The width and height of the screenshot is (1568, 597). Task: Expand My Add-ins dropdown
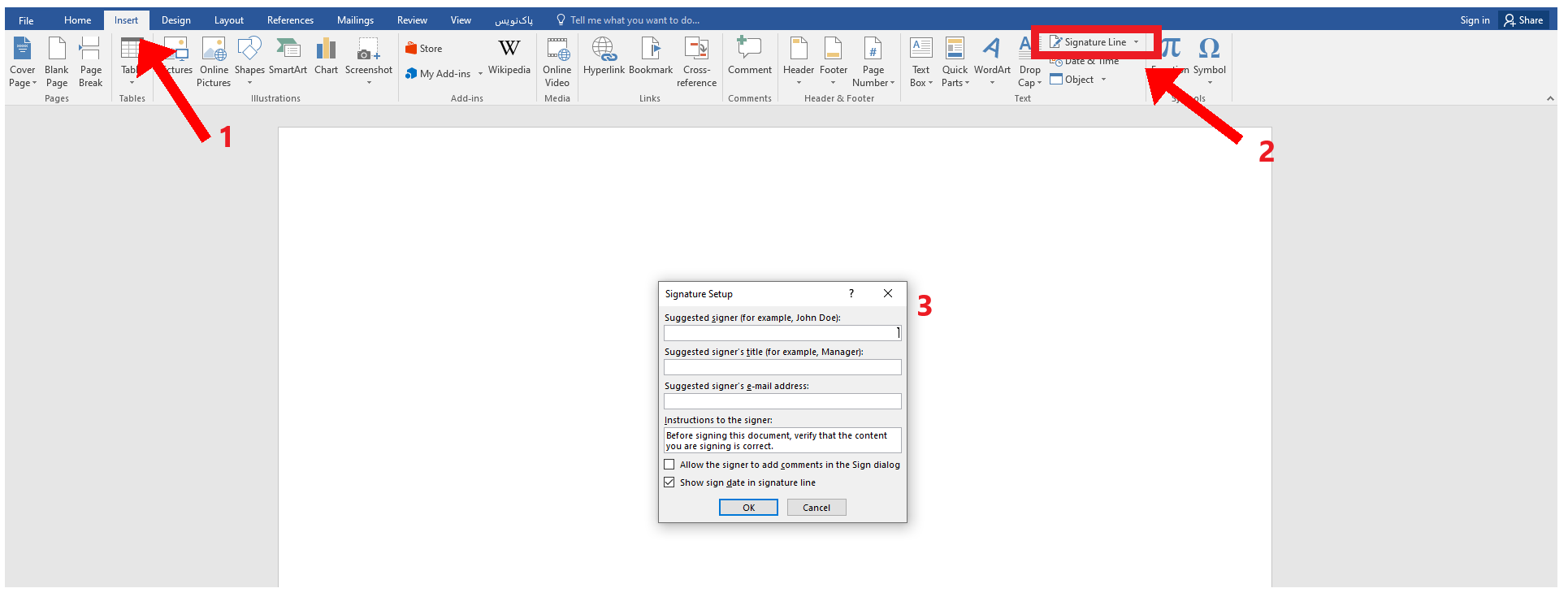click(480, 74)
